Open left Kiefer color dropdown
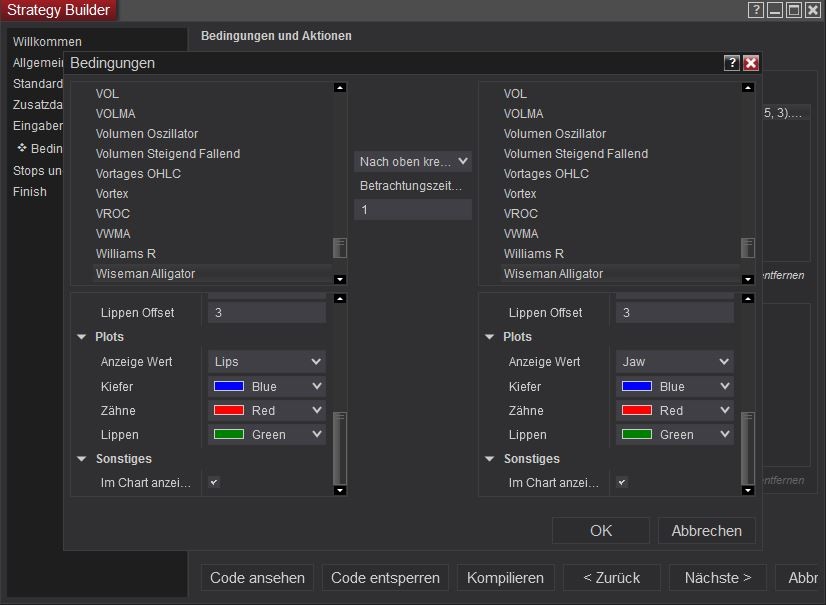This screenshot has height=605, width=826. [x=267, y=386]
